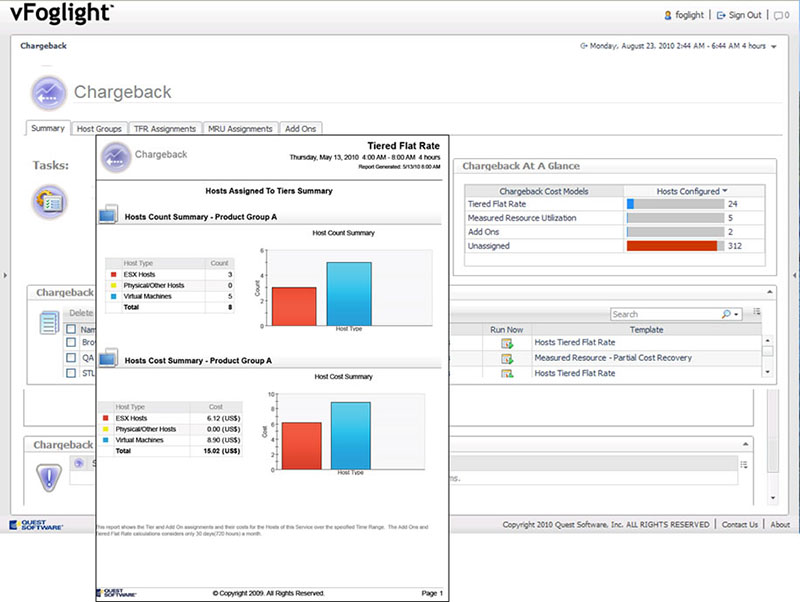The height and width of the screenshot is (602, 800).
Task: Open the Chargeback reports list icon
Action: coord(49,322)
